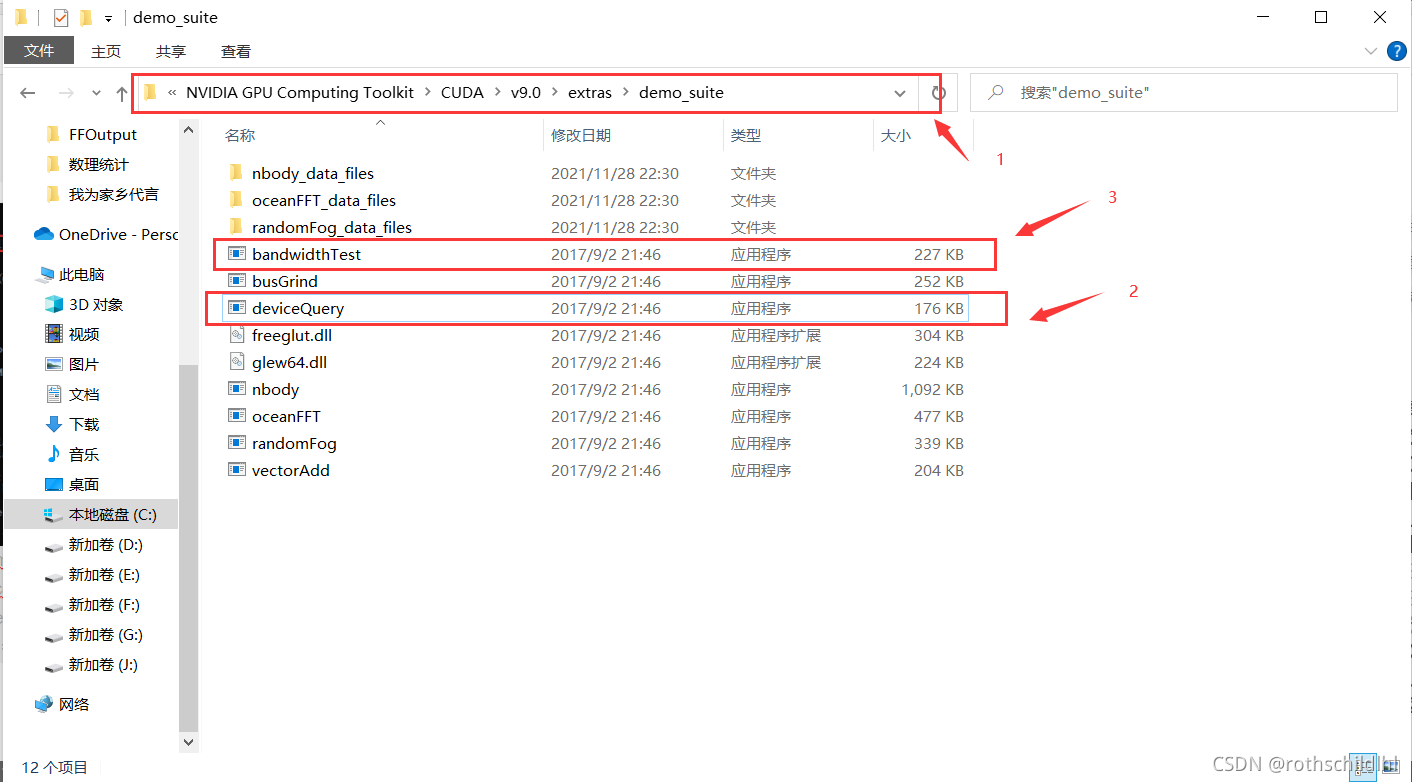
Task: Click the v9.0 breadcrumb segment
Action: (x=526, y=92)
